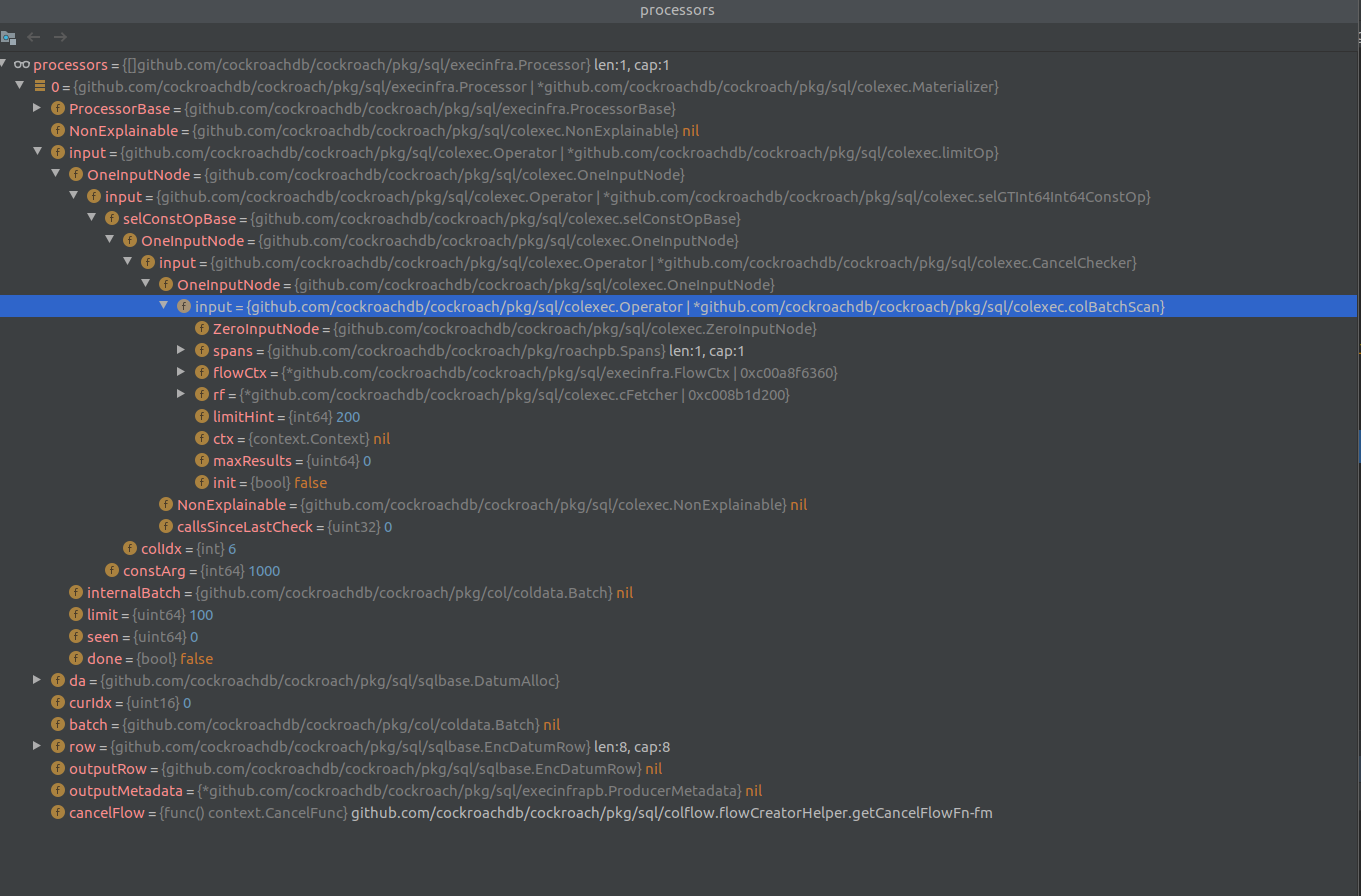Select the outputMetadata nil row
The image size is (1361, 896).
[680, 790]
